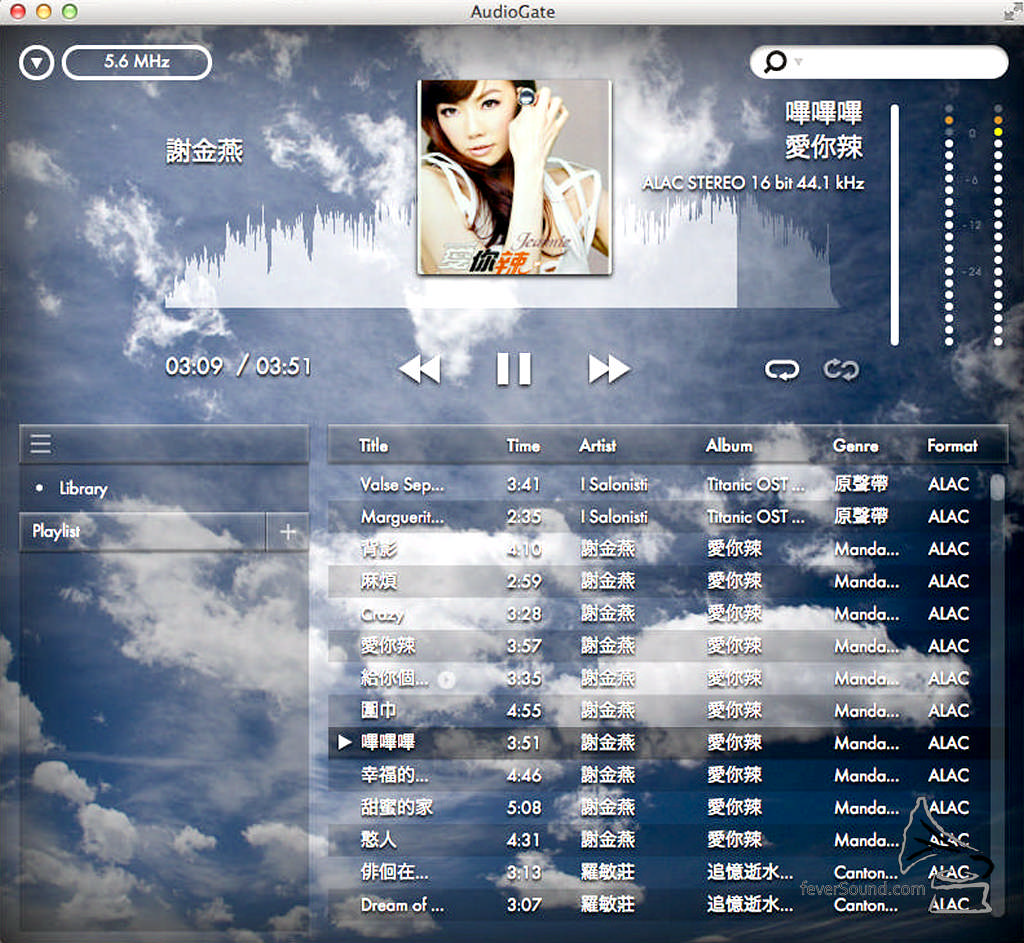Select the 甜蜜的家 track row
This screenshot has width=1024, height=943.
click(x=658, y=808)
